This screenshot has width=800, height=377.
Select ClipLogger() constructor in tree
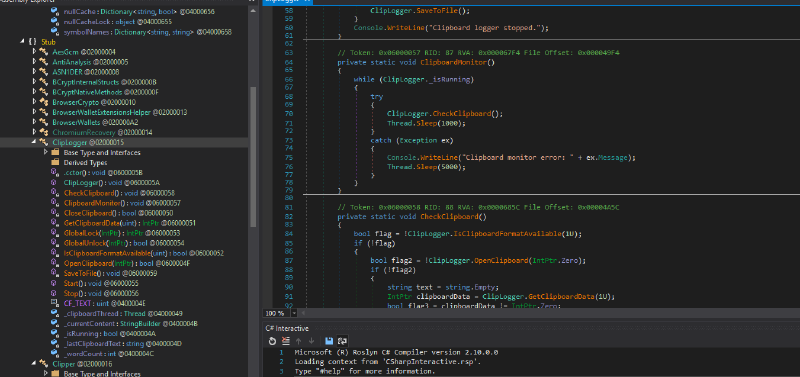111,183
